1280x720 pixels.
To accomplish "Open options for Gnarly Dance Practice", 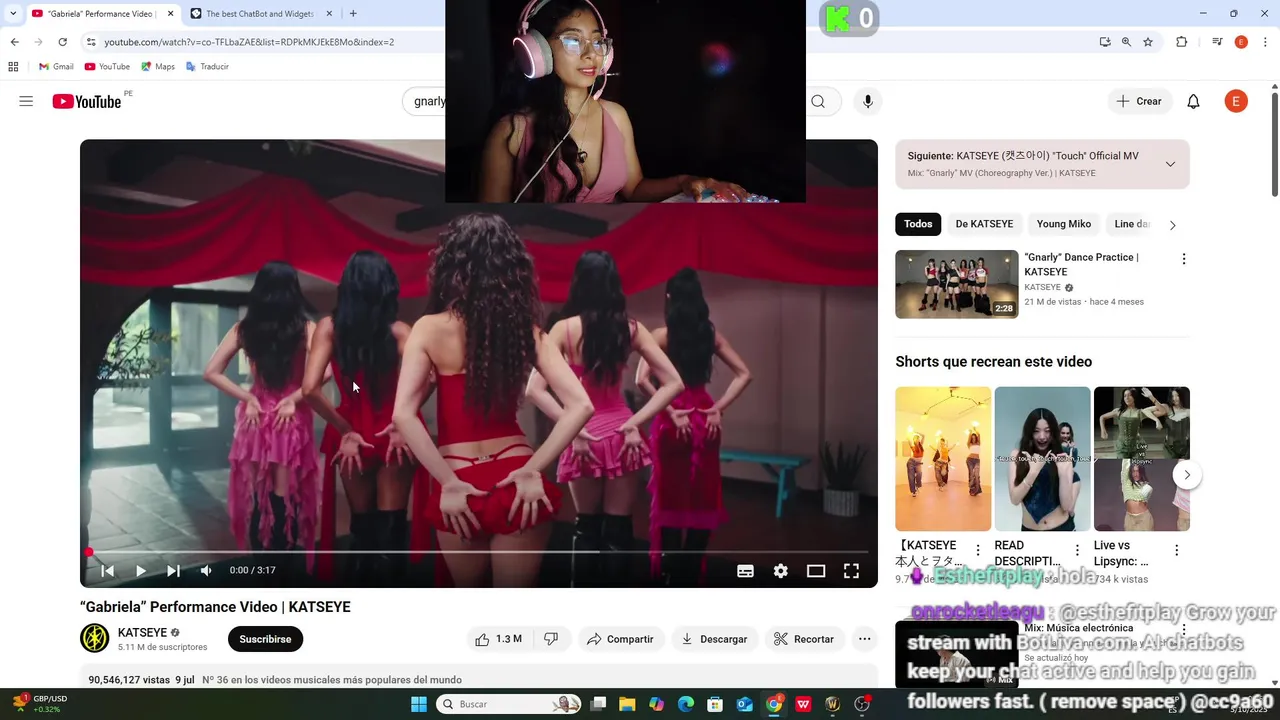I will [x=1184, y=259].
